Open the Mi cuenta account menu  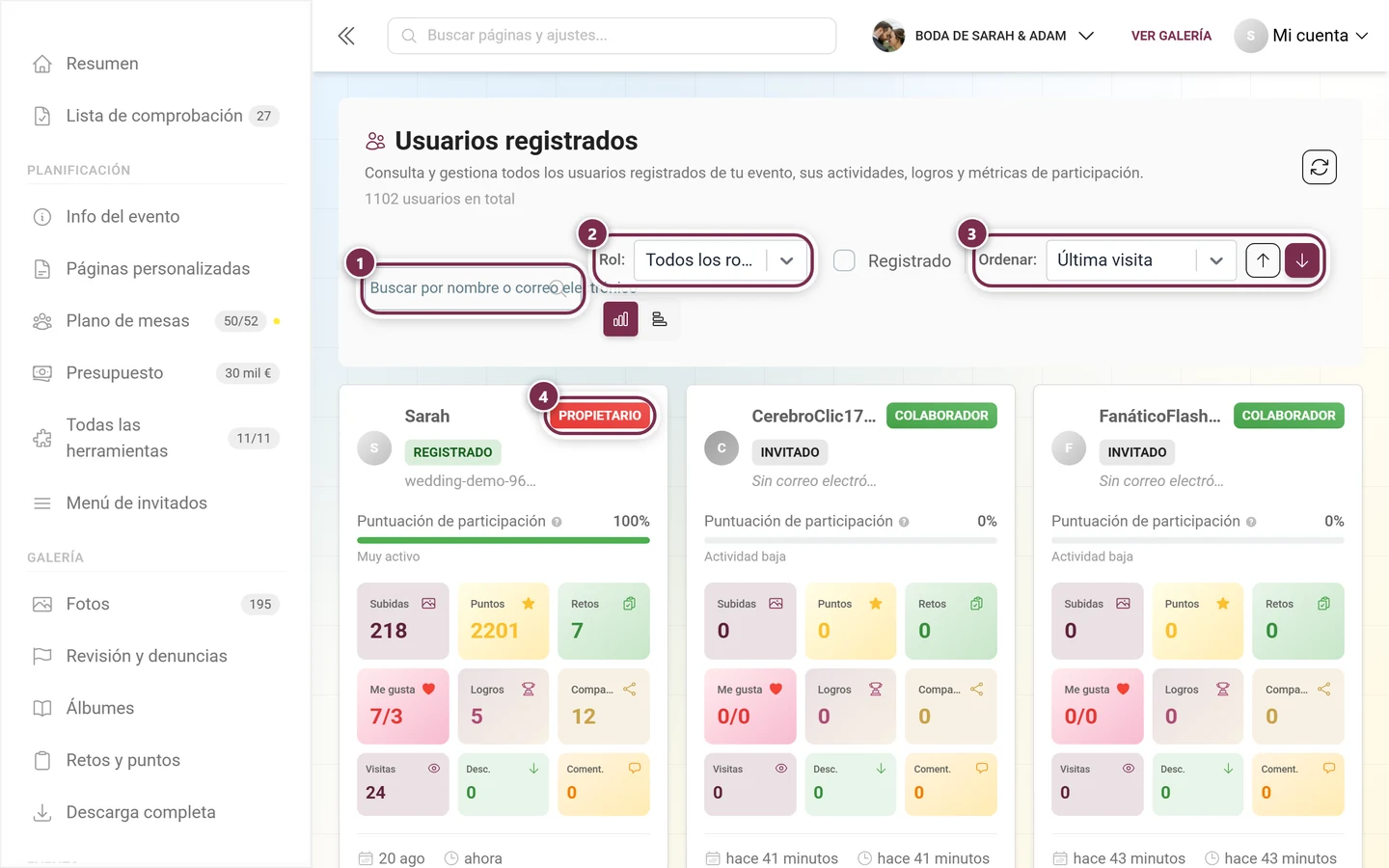tap(1301, 36)
